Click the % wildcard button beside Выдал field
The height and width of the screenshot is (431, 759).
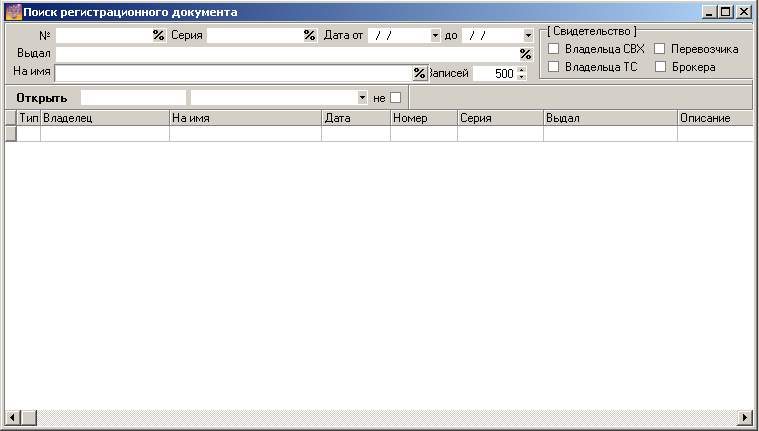(x=526, y=54)
